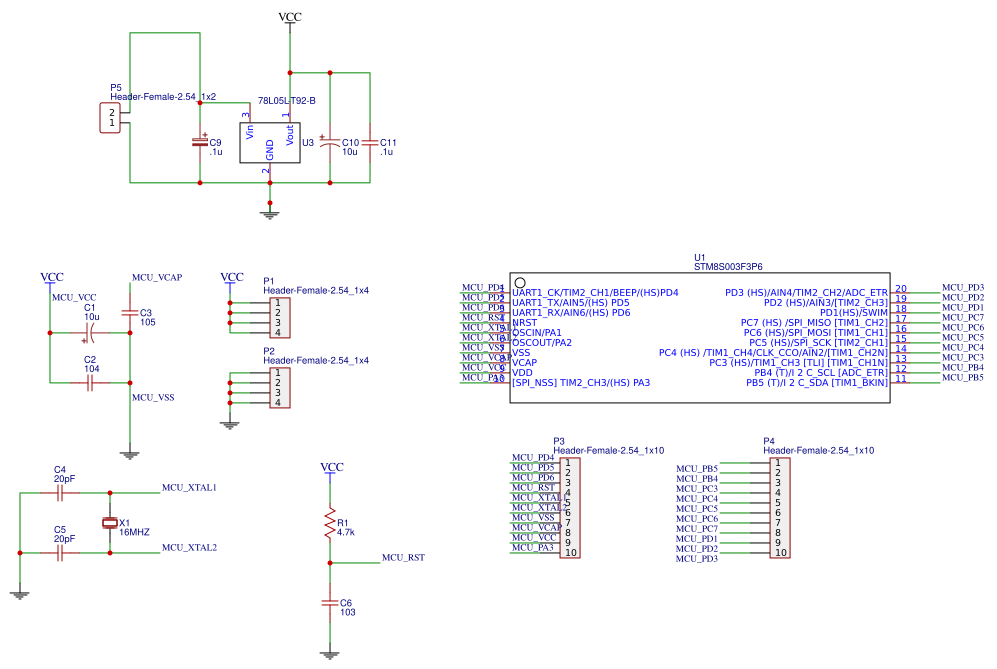Image resolution: width=997 pixels, height=669 pixels.
Task: Click the MCU_XTAL1 net label beside C4
Action: pos(189,488)
